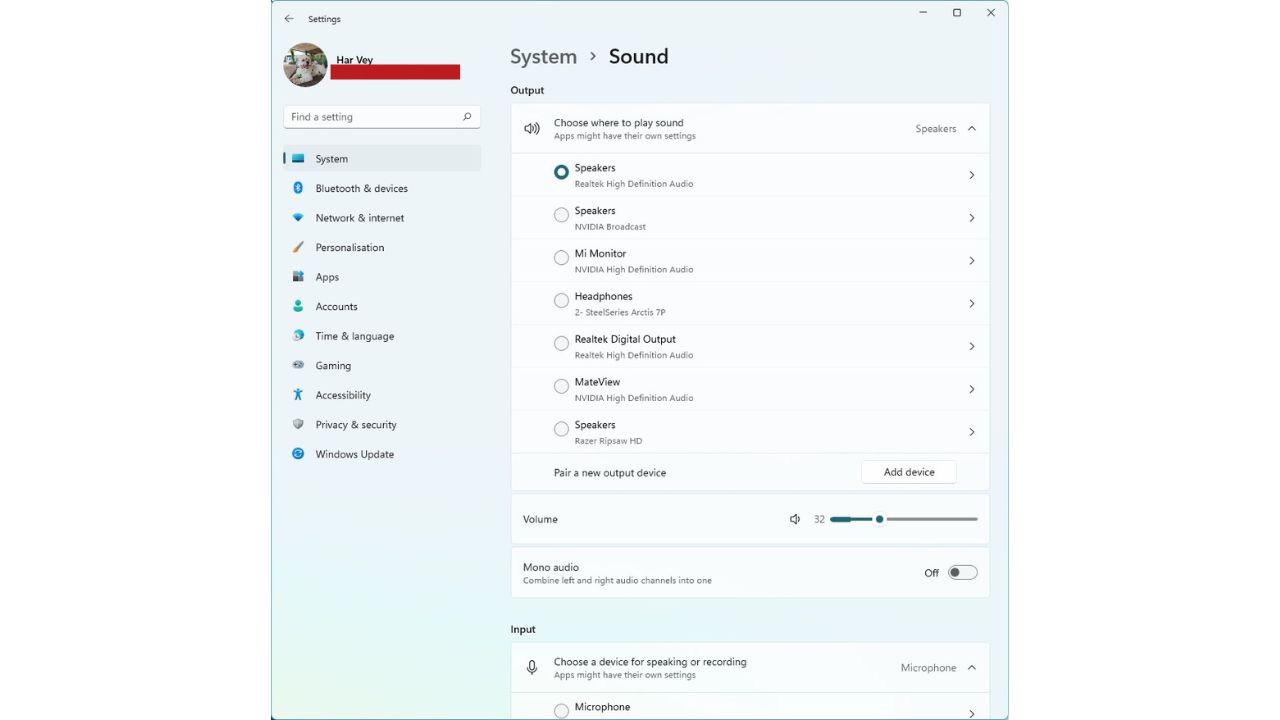This screenshot has height=720, width=1280.
Task: Open Gaming settings
Action: coord(335,365)
